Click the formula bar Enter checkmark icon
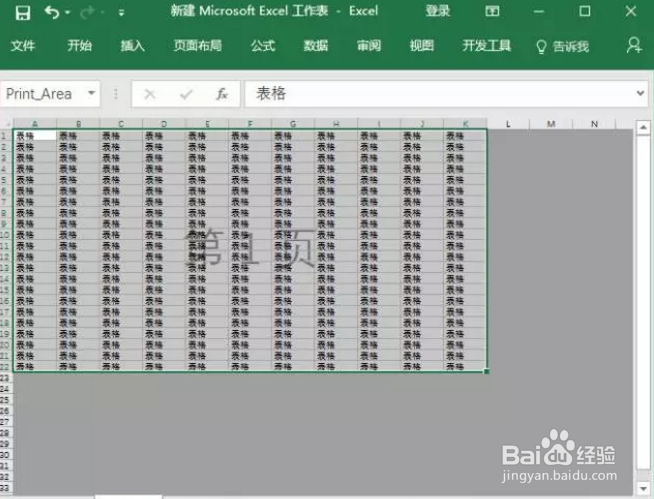The height and width of the screenshot is (499, 654). pyautogui.click(x=186, y=94)
